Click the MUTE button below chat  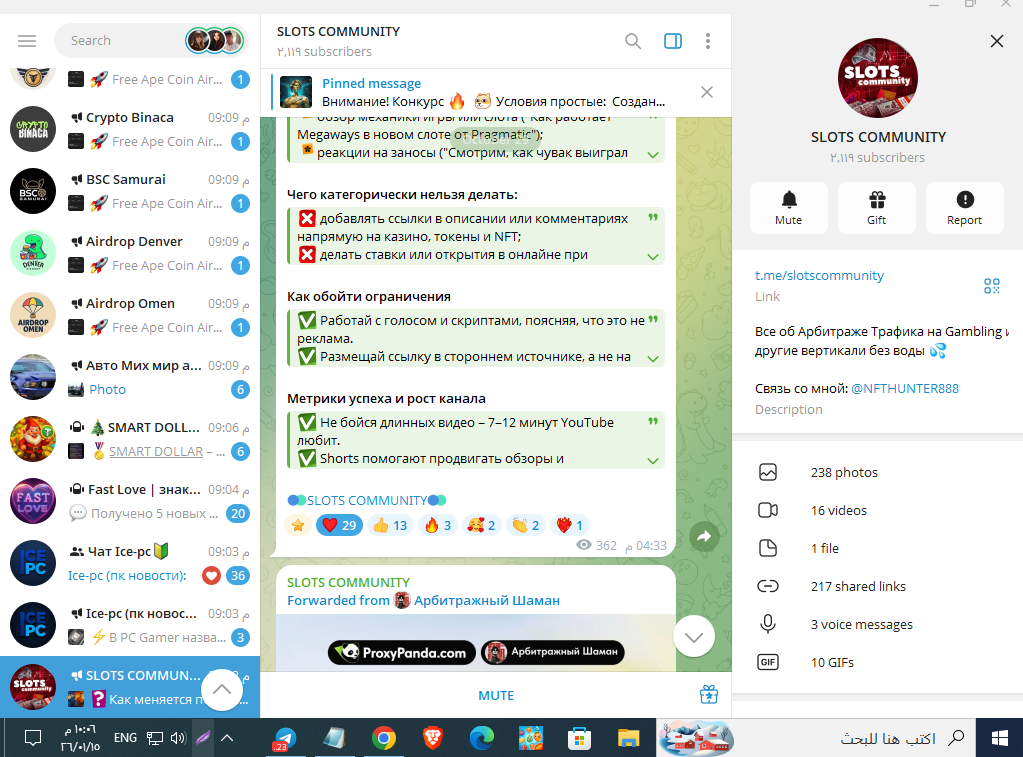tap(496, 696)
